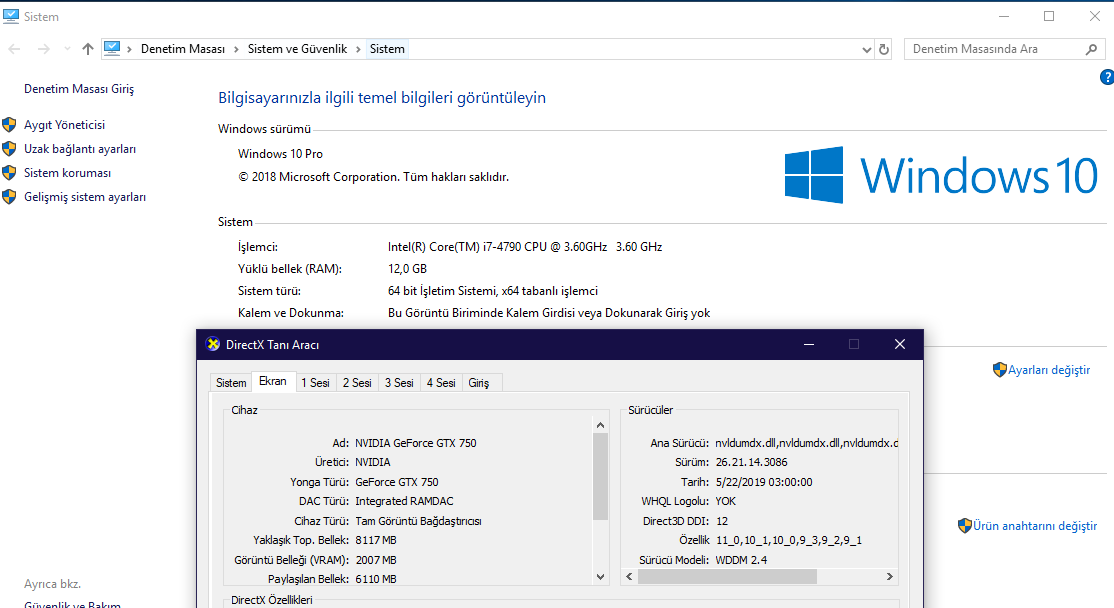Switch to 3 Sesi tab

point(399,383)
